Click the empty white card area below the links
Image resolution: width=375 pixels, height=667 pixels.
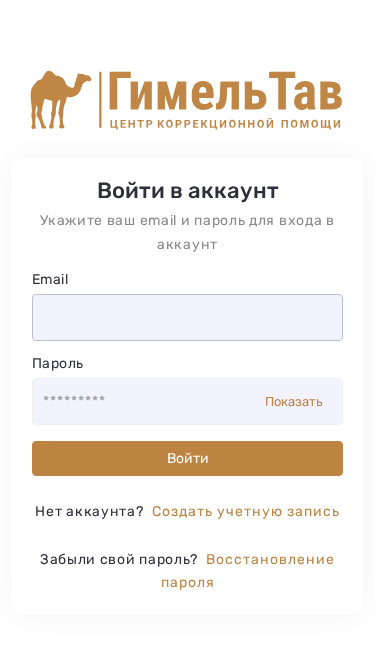point(188,603)
